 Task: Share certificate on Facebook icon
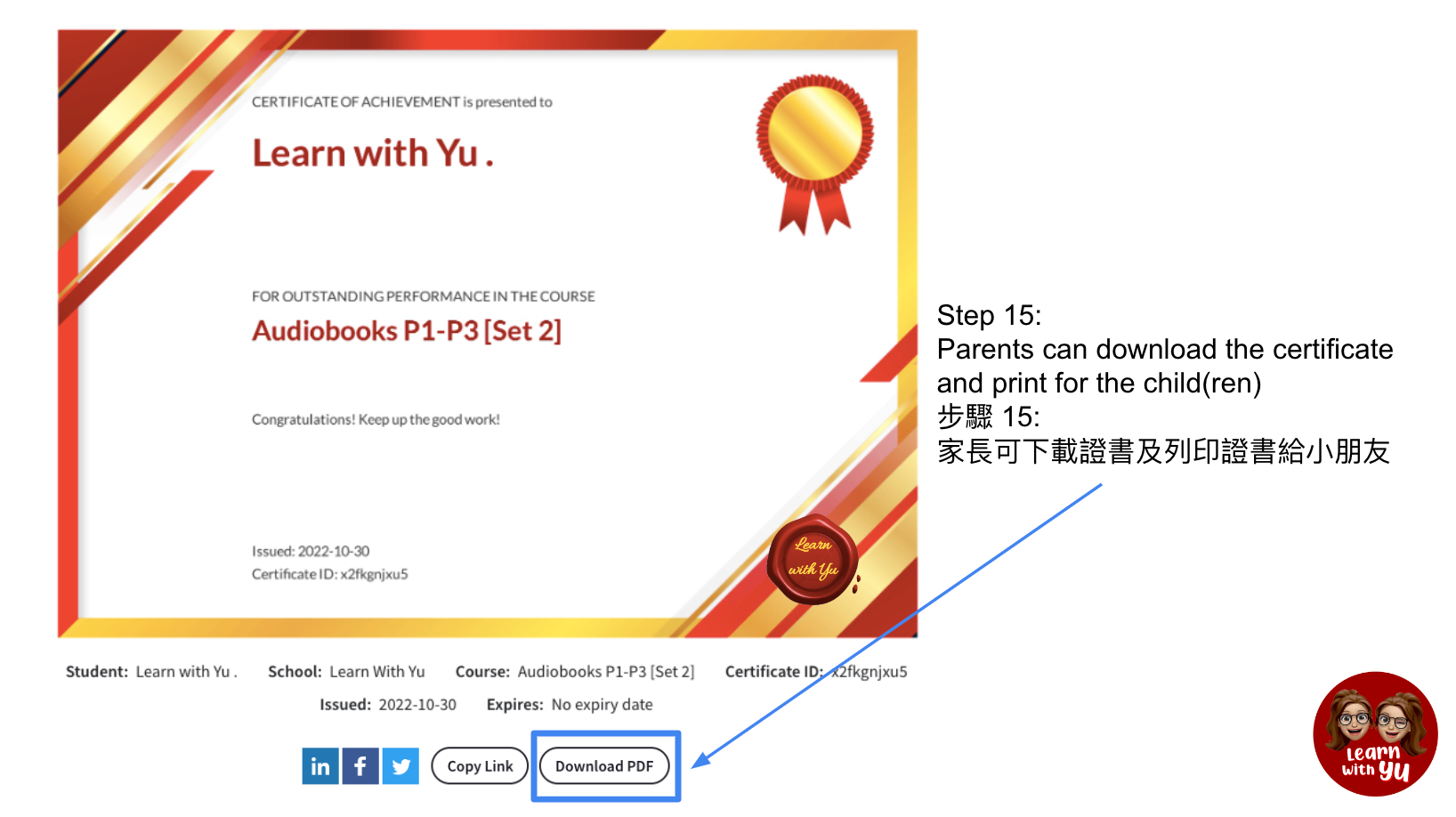[x=360, y=766]
